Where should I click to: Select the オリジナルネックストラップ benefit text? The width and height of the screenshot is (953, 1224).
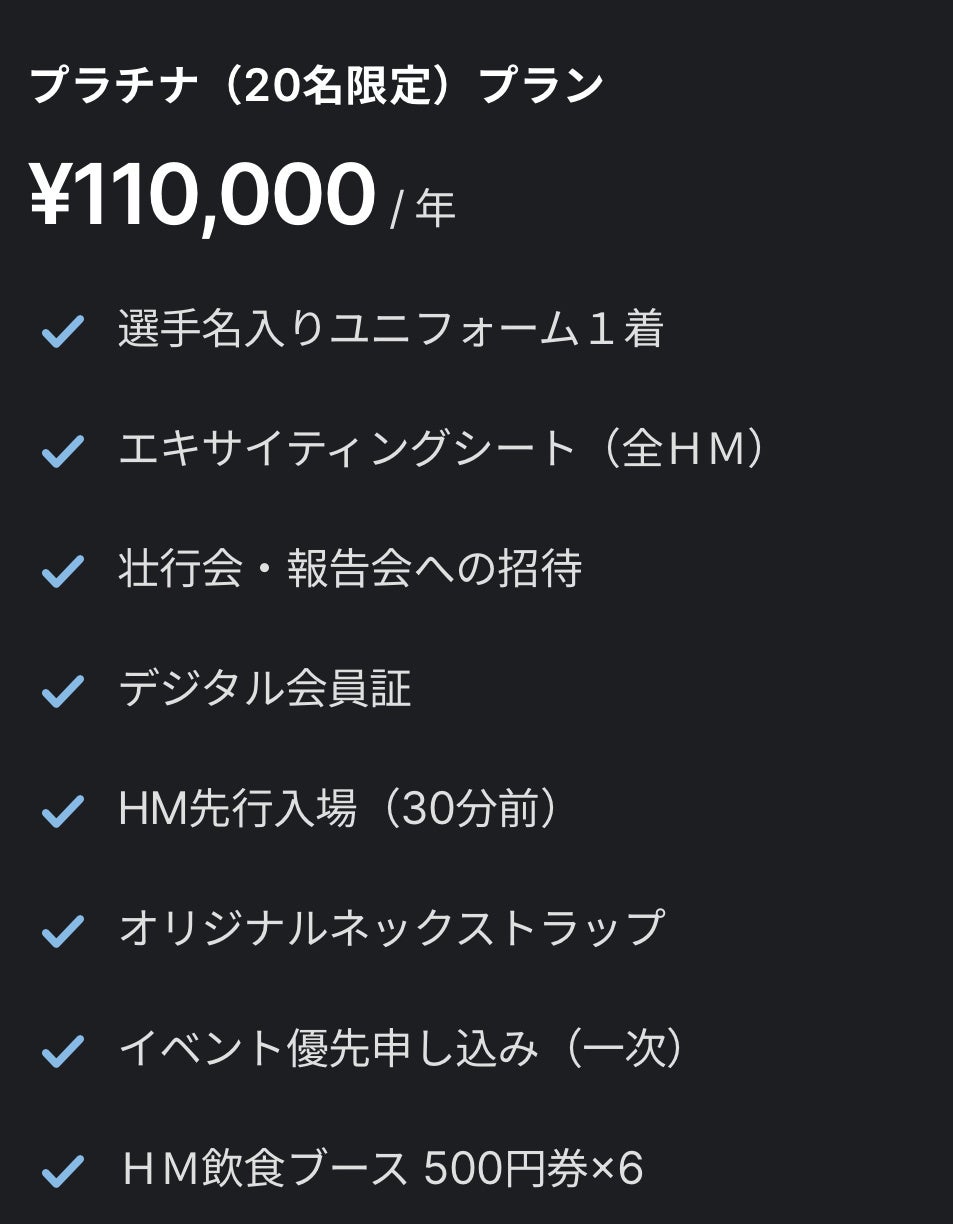click(390, 929)
